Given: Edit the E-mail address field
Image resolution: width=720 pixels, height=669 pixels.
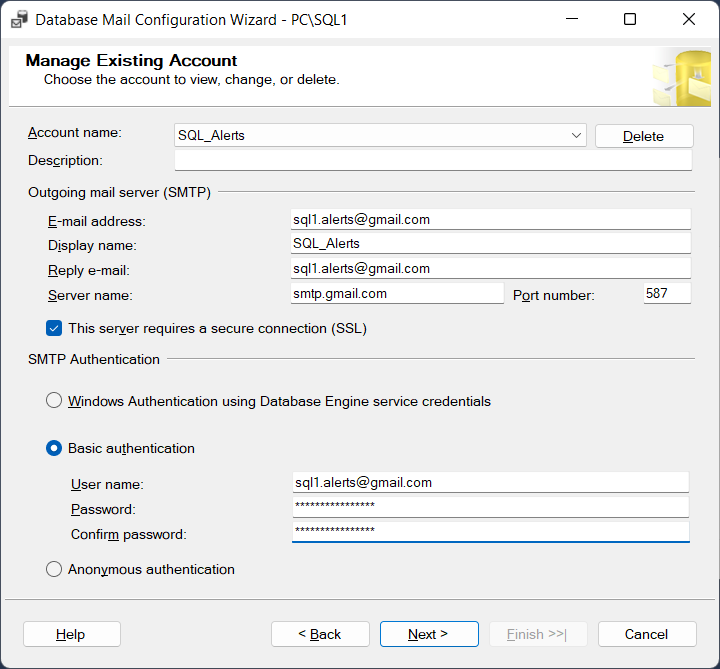Looking at the screenshot, I should pos(490,219).
